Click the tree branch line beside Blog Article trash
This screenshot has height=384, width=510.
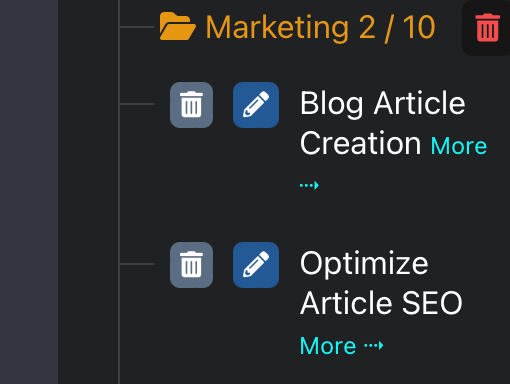pos(137,104)
